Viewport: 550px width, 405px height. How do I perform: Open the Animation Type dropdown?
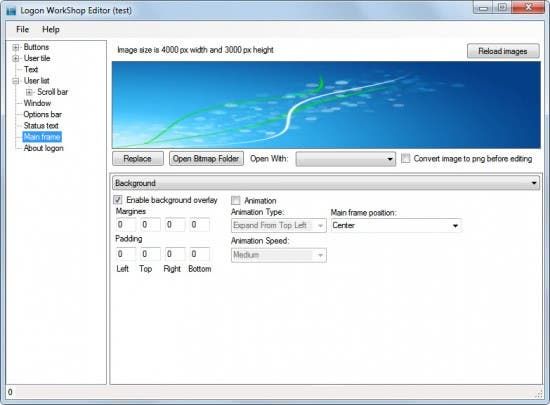[x=279, y=225]
